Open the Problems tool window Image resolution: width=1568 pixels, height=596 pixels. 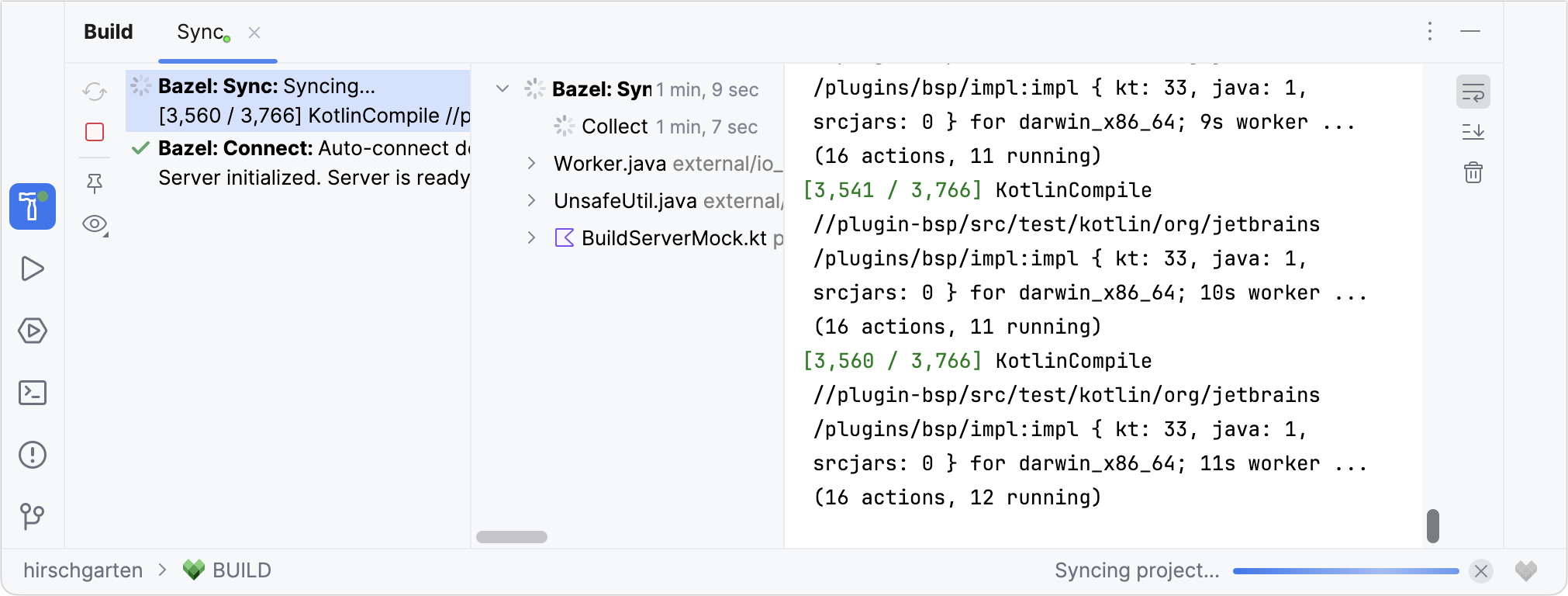click(x=33, y=455)
